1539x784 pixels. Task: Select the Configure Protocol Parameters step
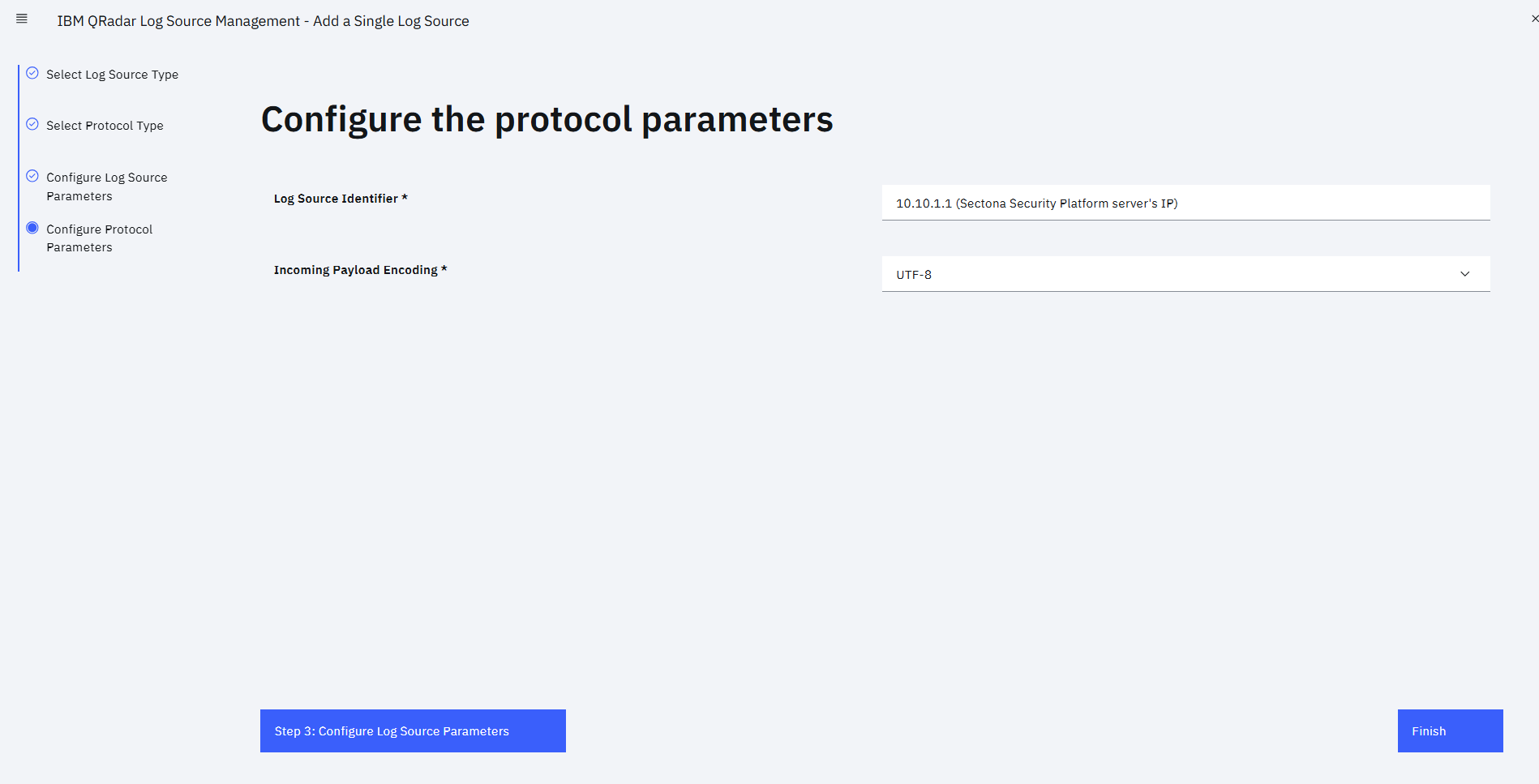98,238
